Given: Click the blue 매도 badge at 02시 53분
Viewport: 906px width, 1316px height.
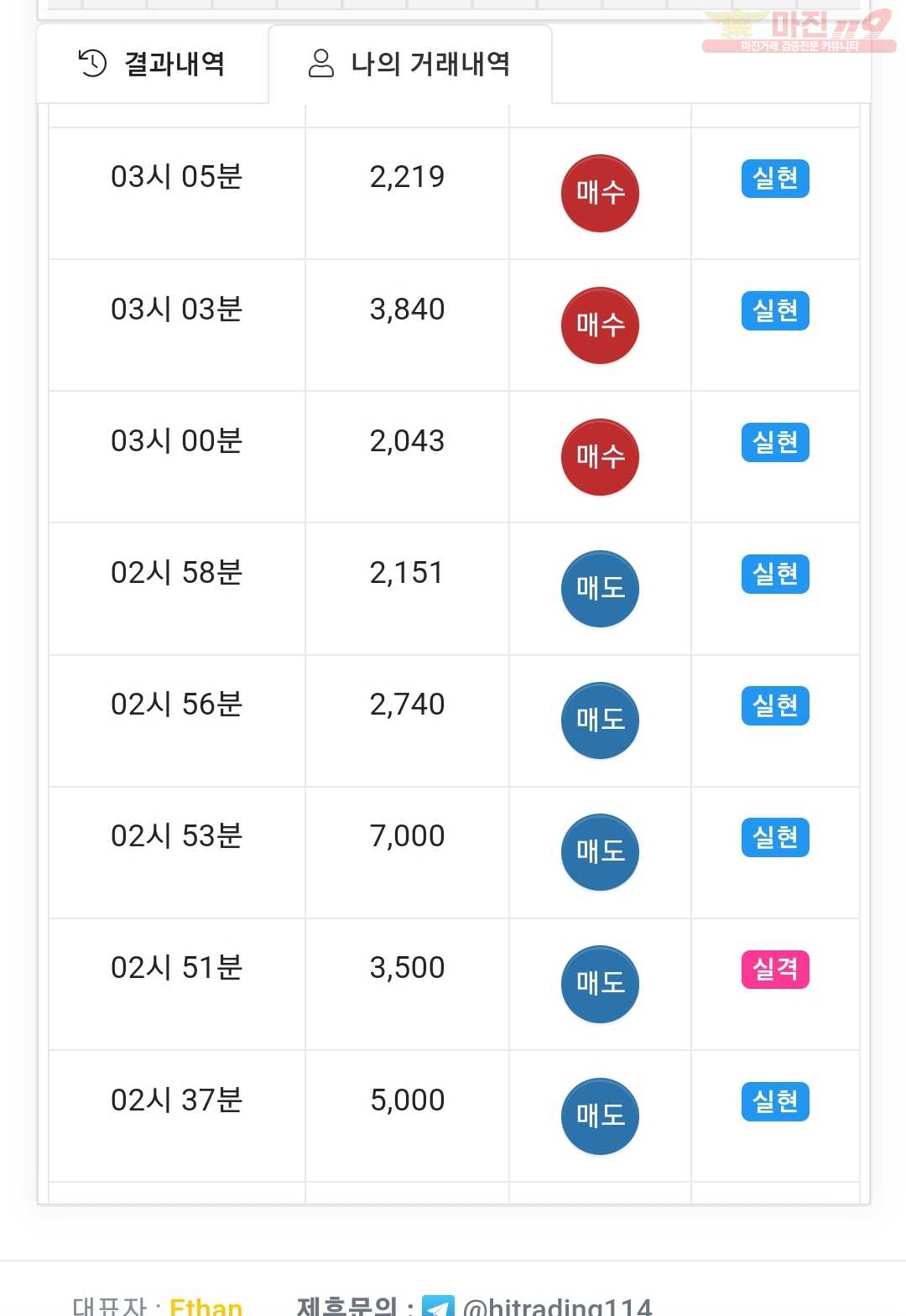Looking at the screenshot, I should (600, 852).
